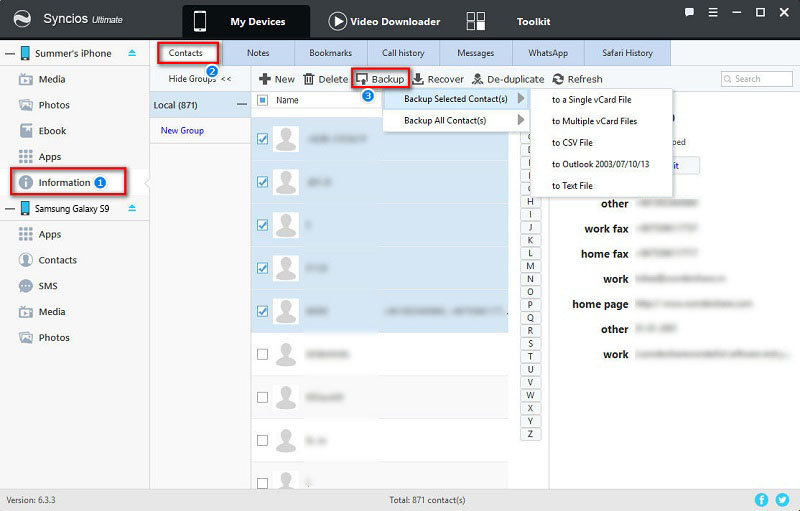Expand Backup All Contact(s) submenu
Screen dimensions: 800x511
[x=455, y=120]
